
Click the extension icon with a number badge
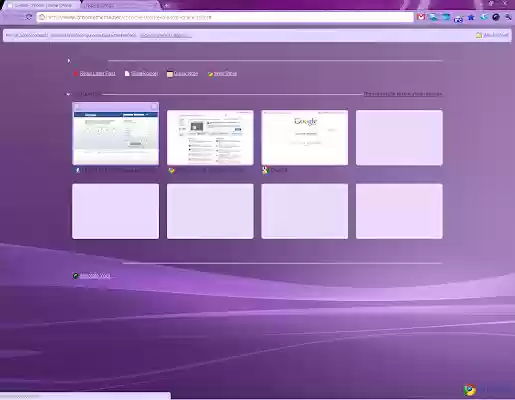(458, 18)
